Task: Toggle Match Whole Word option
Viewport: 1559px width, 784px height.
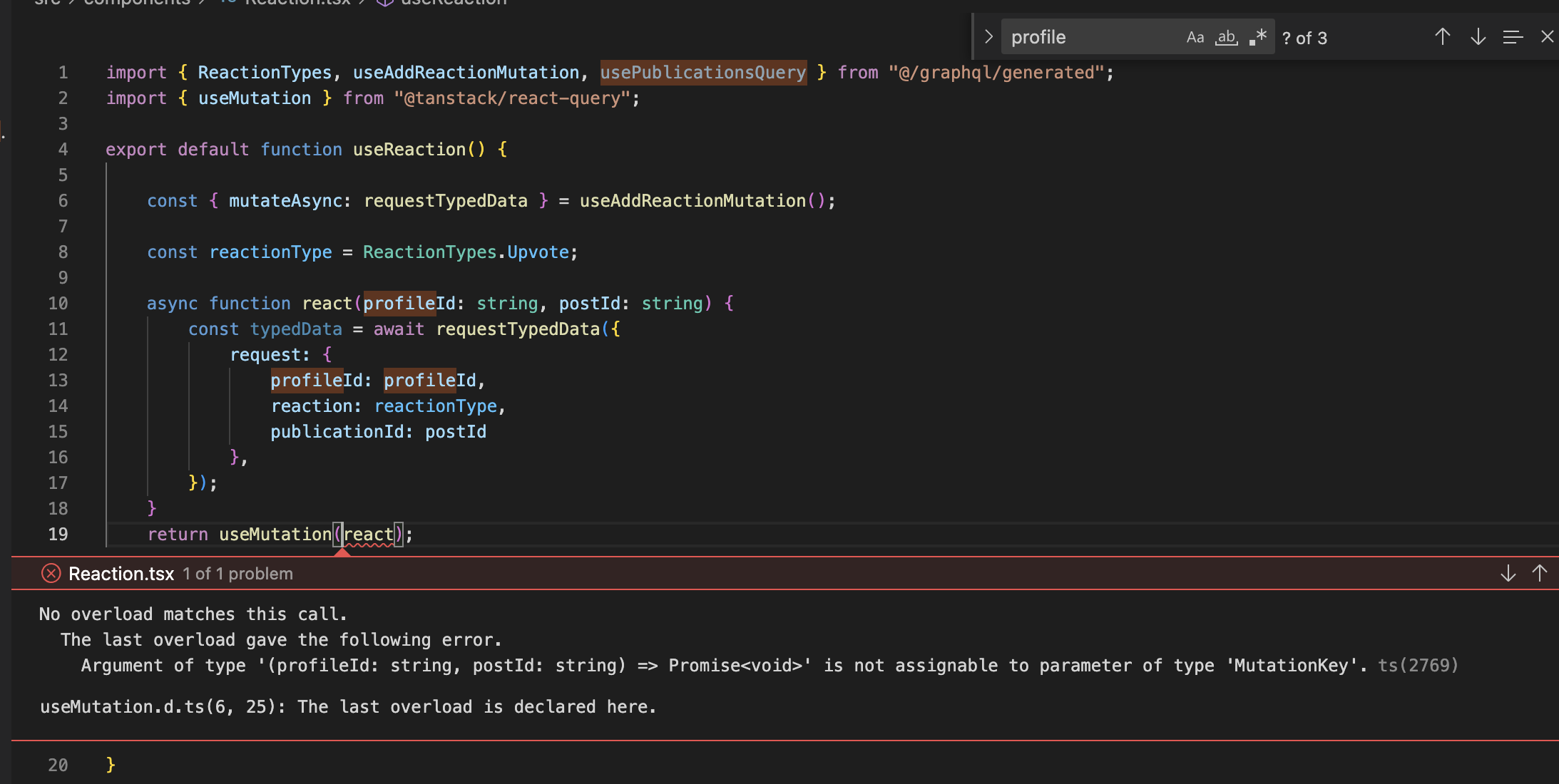Action: point(1226,38)
